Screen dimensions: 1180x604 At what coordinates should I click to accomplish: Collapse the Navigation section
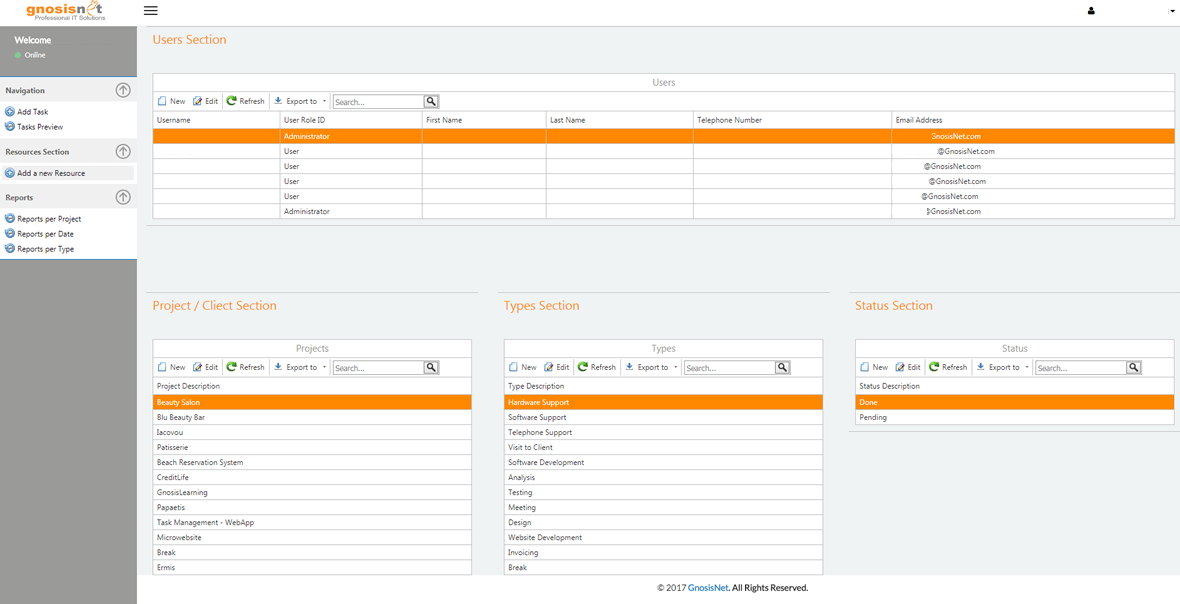123,90
